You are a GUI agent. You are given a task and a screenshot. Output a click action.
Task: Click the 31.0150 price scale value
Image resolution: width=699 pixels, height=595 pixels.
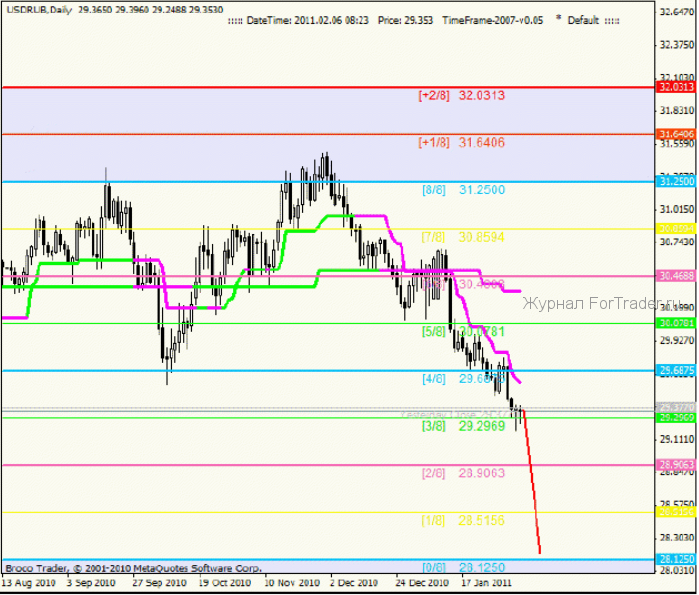click(677, 209)
